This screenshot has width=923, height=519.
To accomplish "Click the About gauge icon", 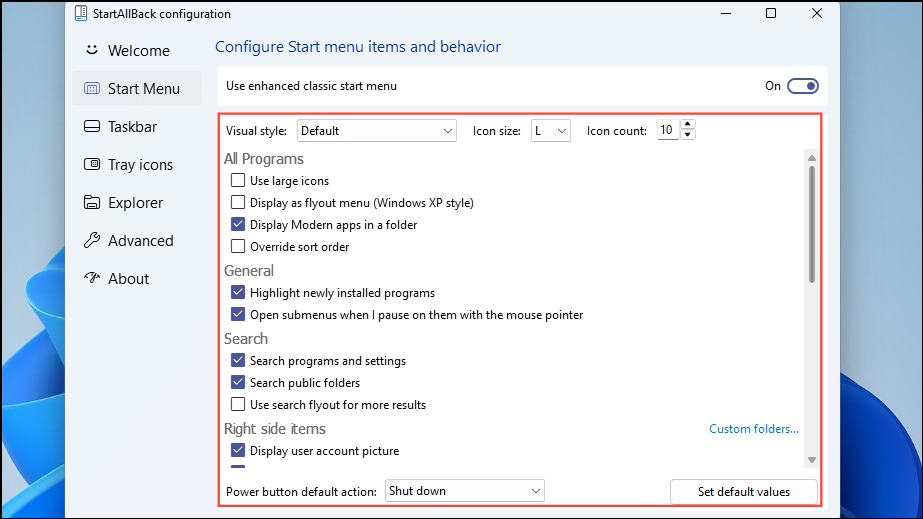I will (x=92, y=278).
